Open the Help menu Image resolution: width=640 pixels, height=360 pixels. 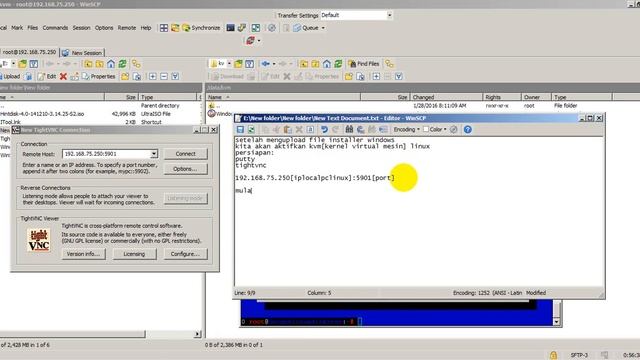click(x=146, y=28)
